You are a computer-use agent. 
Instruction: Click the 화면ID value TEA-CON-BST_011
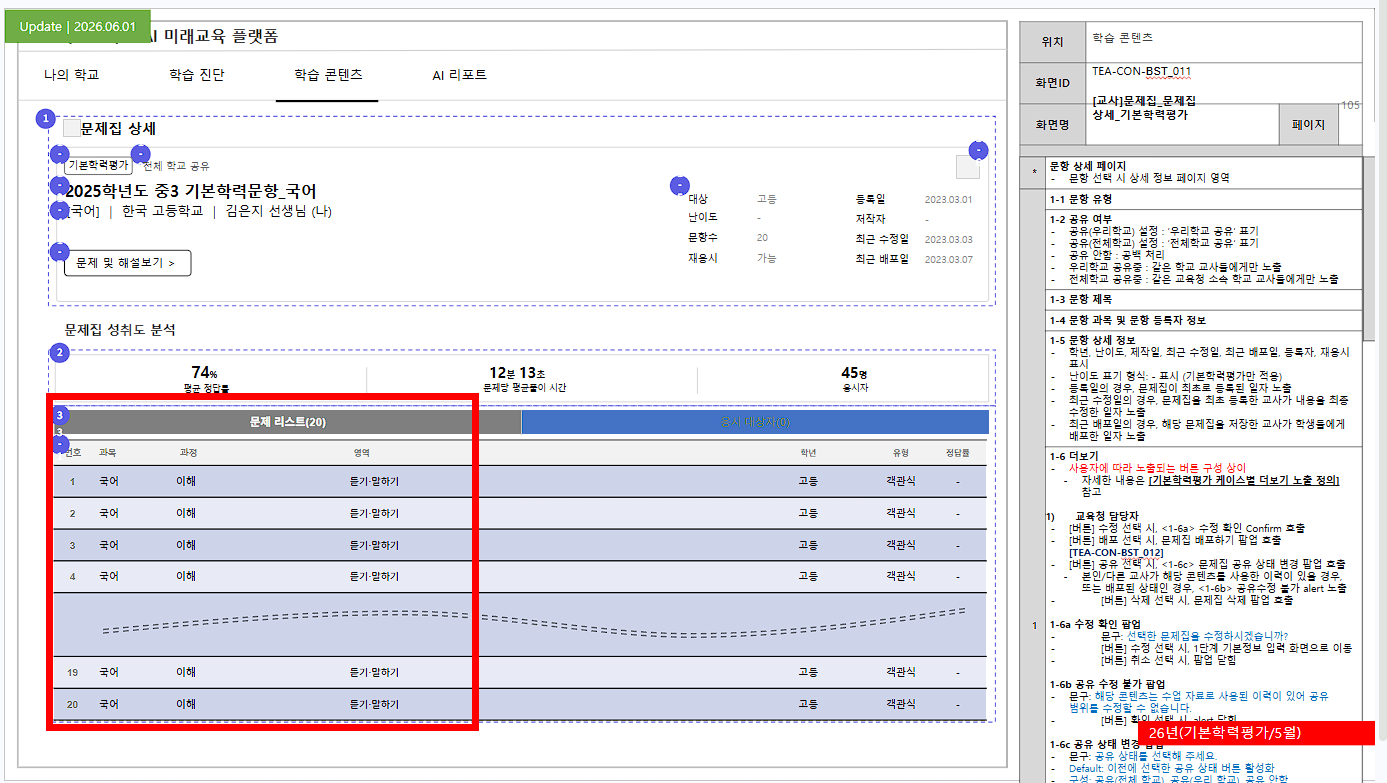(x=1141, y=71)
